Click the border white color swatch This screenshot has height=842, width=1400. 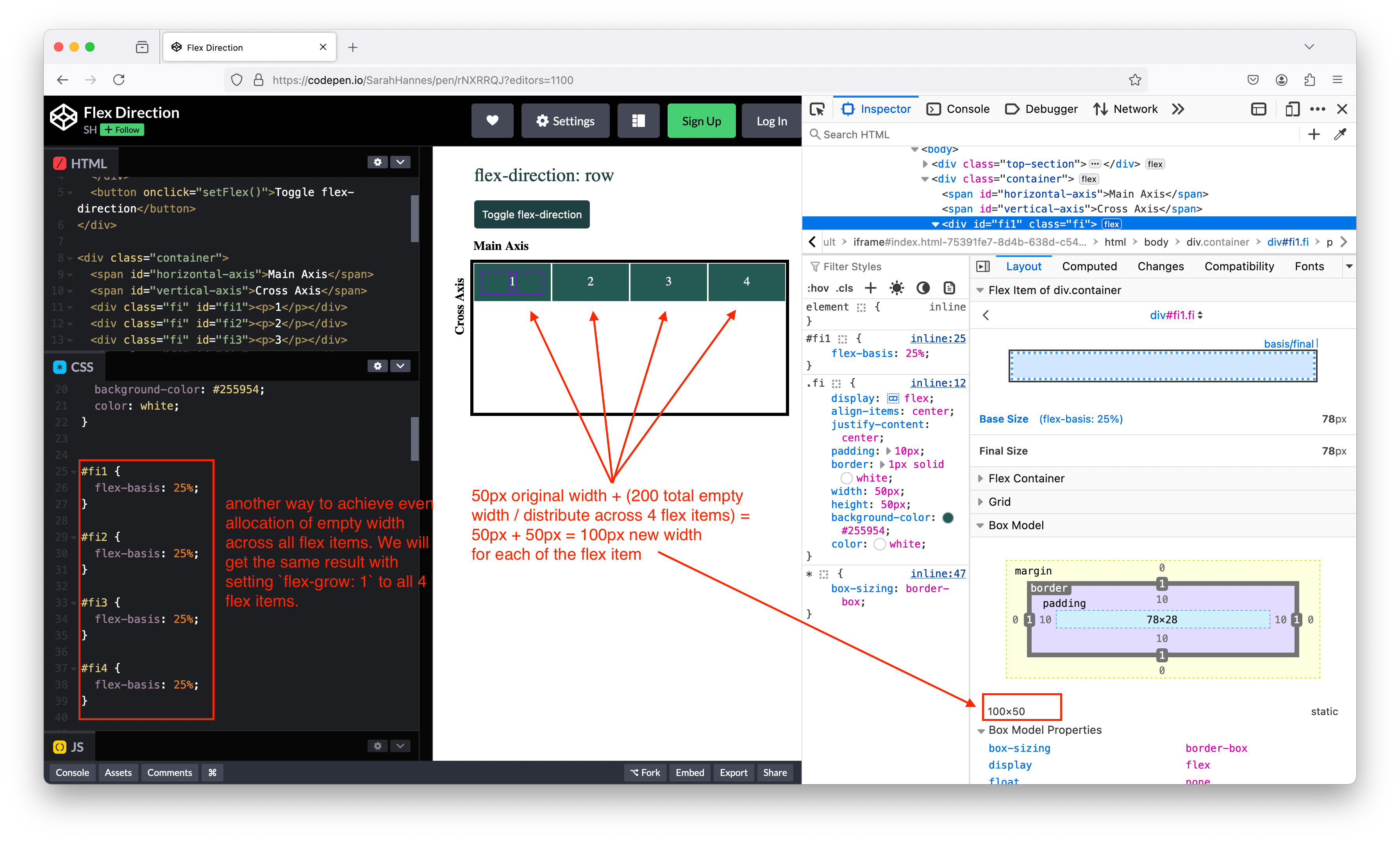click(847, 478)
